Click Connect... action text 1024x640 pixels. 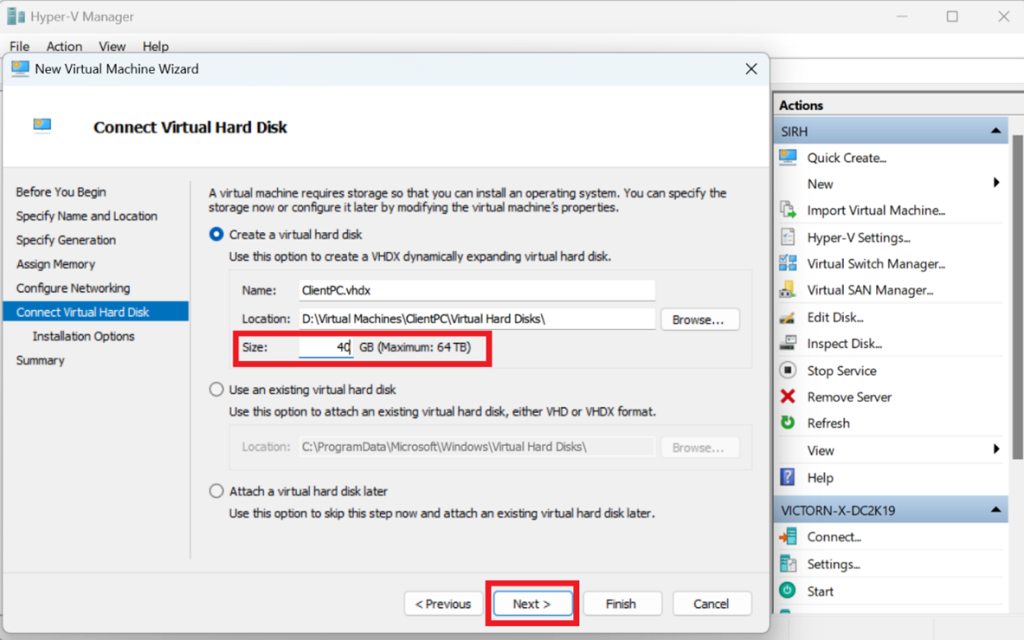pyautogui.click(x=834, y=537)
